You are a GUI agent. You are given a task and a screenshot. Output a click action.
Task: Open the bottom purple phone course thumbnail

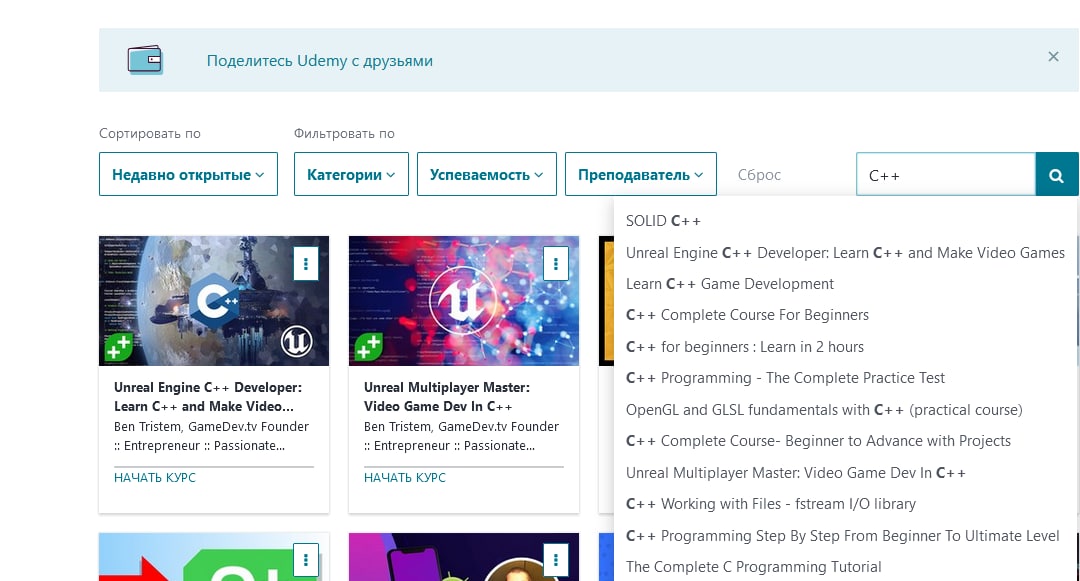[x=464, y=557]
